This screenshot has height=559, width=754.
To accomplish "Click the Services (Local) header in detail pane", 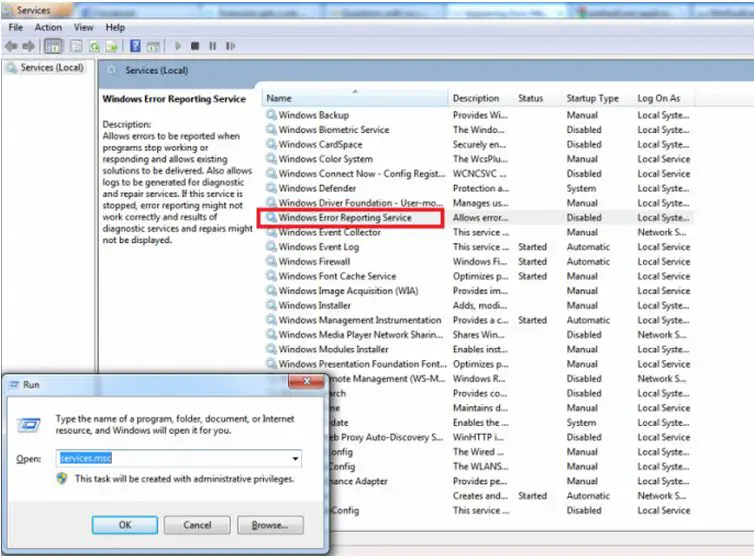I will click(156, 70).
